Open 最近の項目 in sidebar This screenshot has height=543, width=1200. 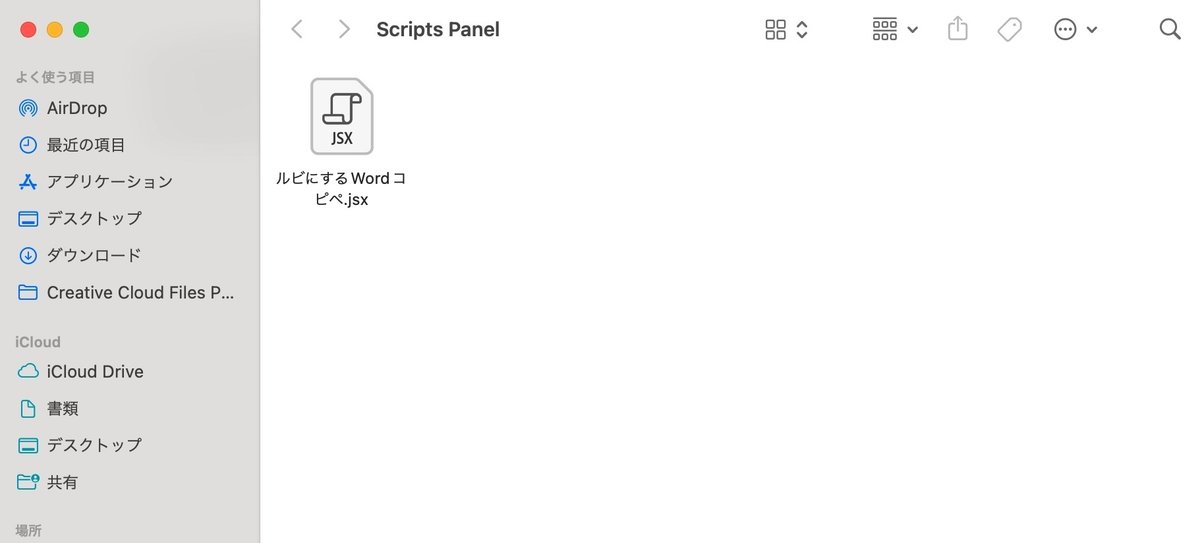click(85, 145)
